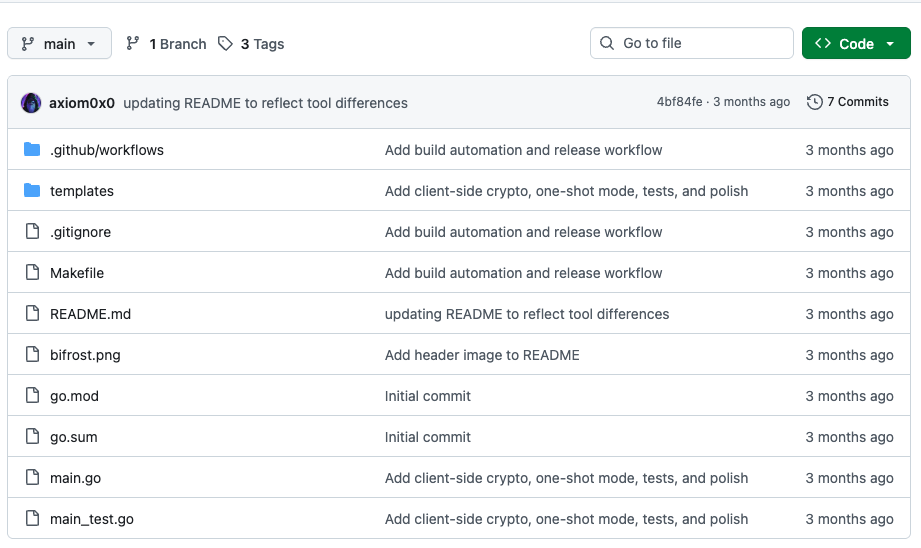Click '3 months ago' in the bifrost.png row
The height and width of the screenshot is (548, 921).
point(849,355)
